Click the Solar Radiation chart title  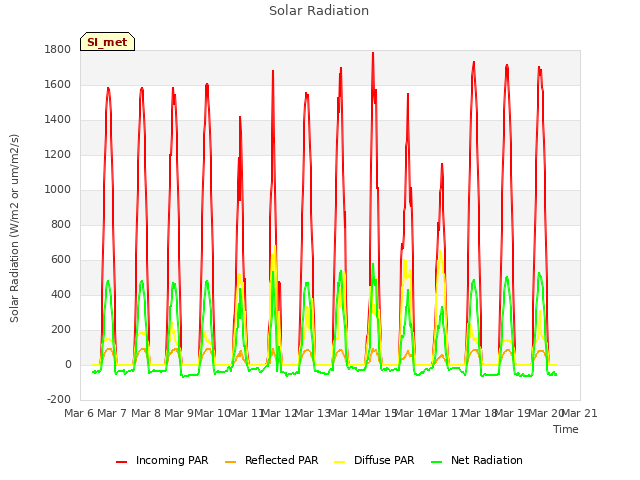(x=319, y=11)
